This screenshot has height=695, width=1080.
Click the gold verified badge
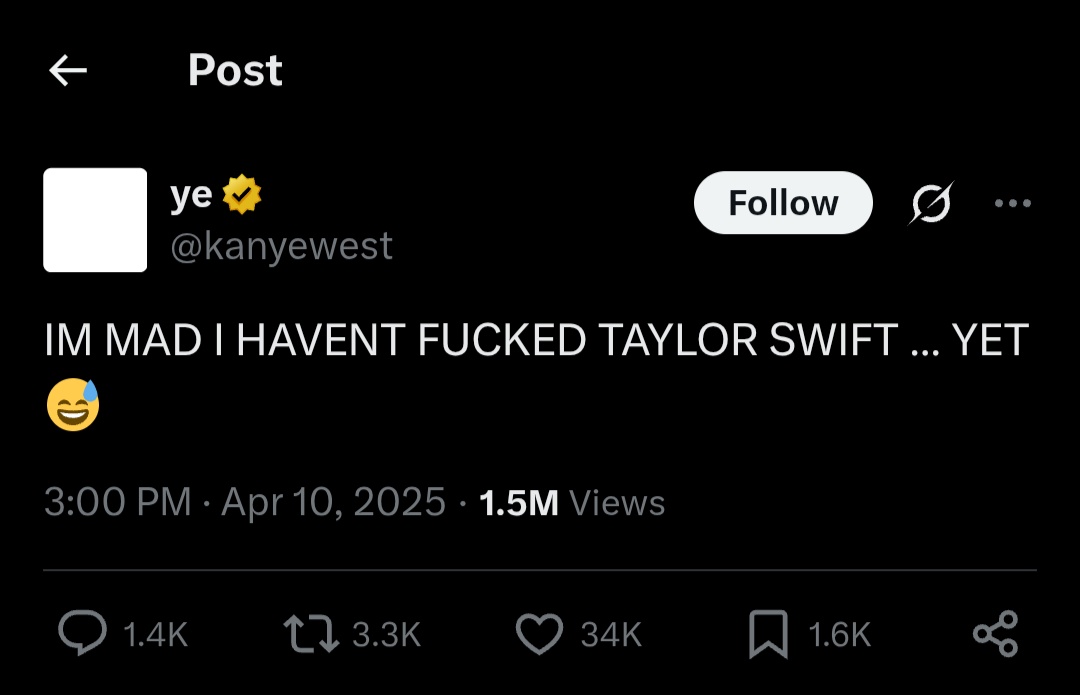241,195
